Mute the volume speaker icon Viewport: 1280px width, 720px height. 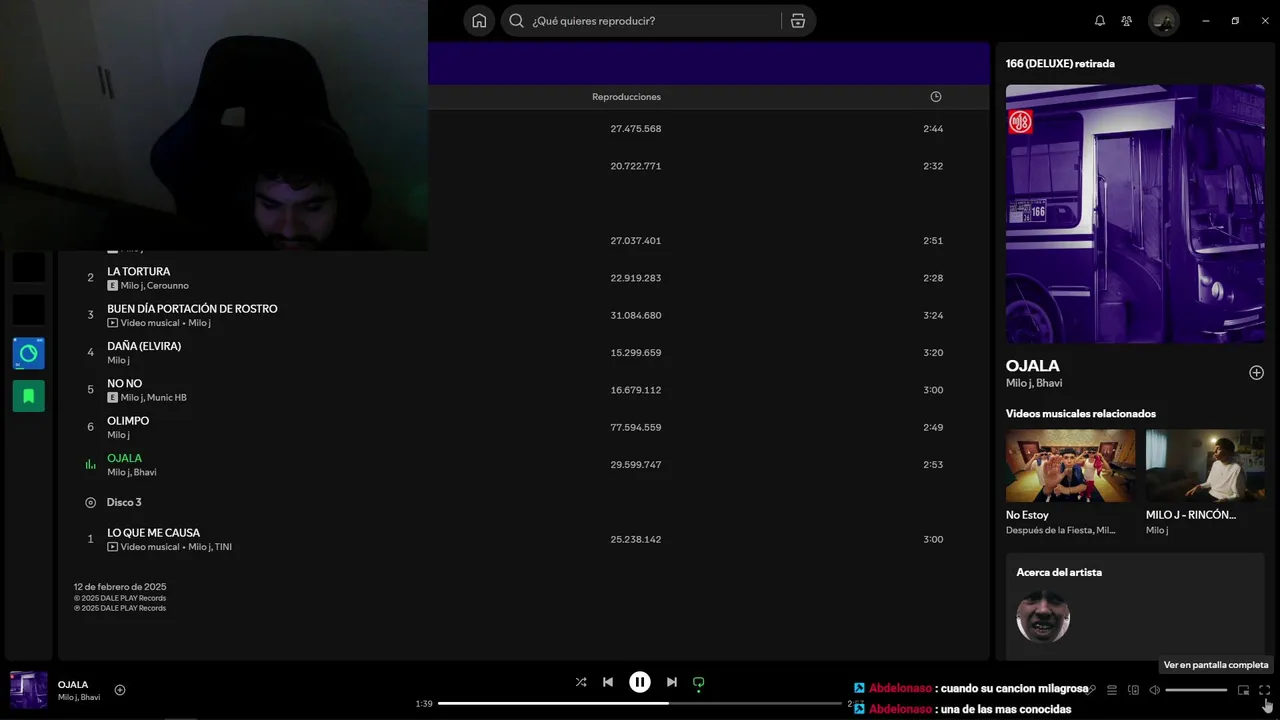pyautogui.click(x=1154, y=690)
